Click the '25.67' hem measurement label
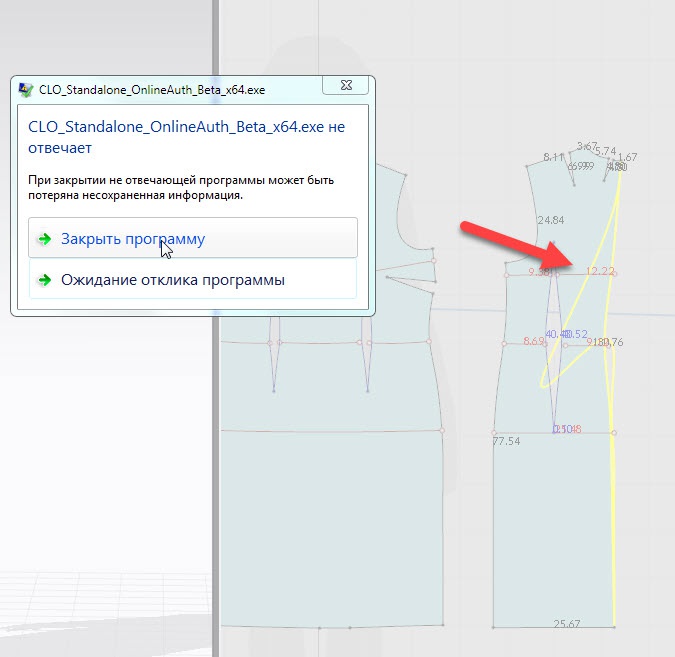Image resolution: width=675 pixels, height=657 pixels. pyautogui.click(x=567, y=623)
